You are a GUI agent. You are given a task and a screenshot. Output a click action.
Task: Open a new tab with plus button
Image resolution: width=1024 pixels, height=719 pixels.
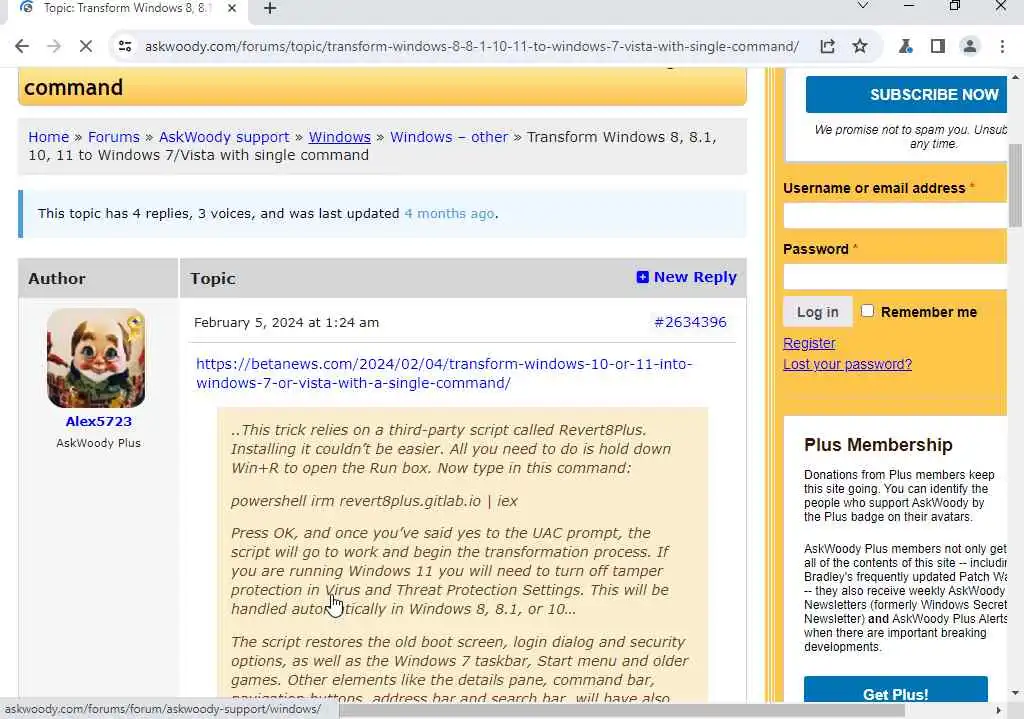270,8
